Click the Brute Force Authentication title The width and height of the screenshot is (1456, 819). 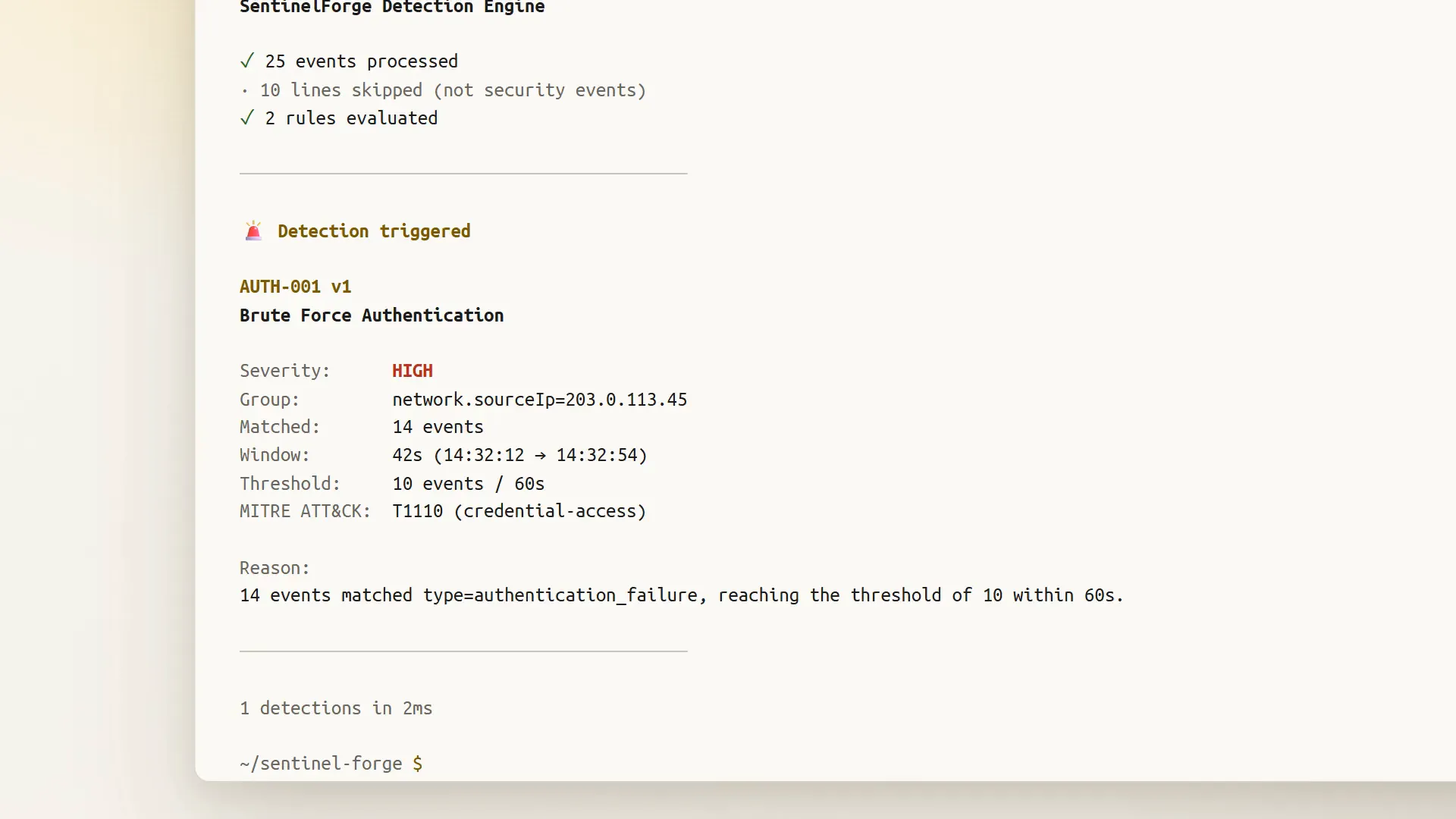[372, 315]
